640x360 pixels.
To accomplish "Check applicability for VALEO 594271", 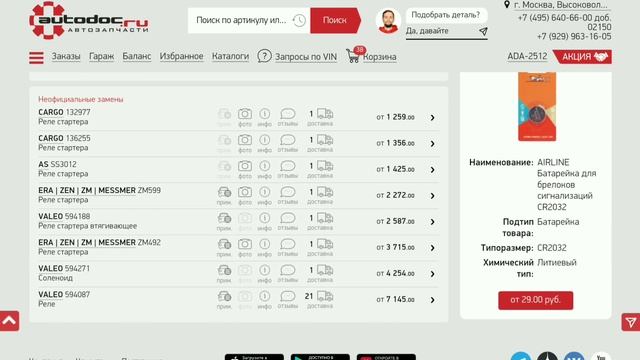I will pos(224,274).
